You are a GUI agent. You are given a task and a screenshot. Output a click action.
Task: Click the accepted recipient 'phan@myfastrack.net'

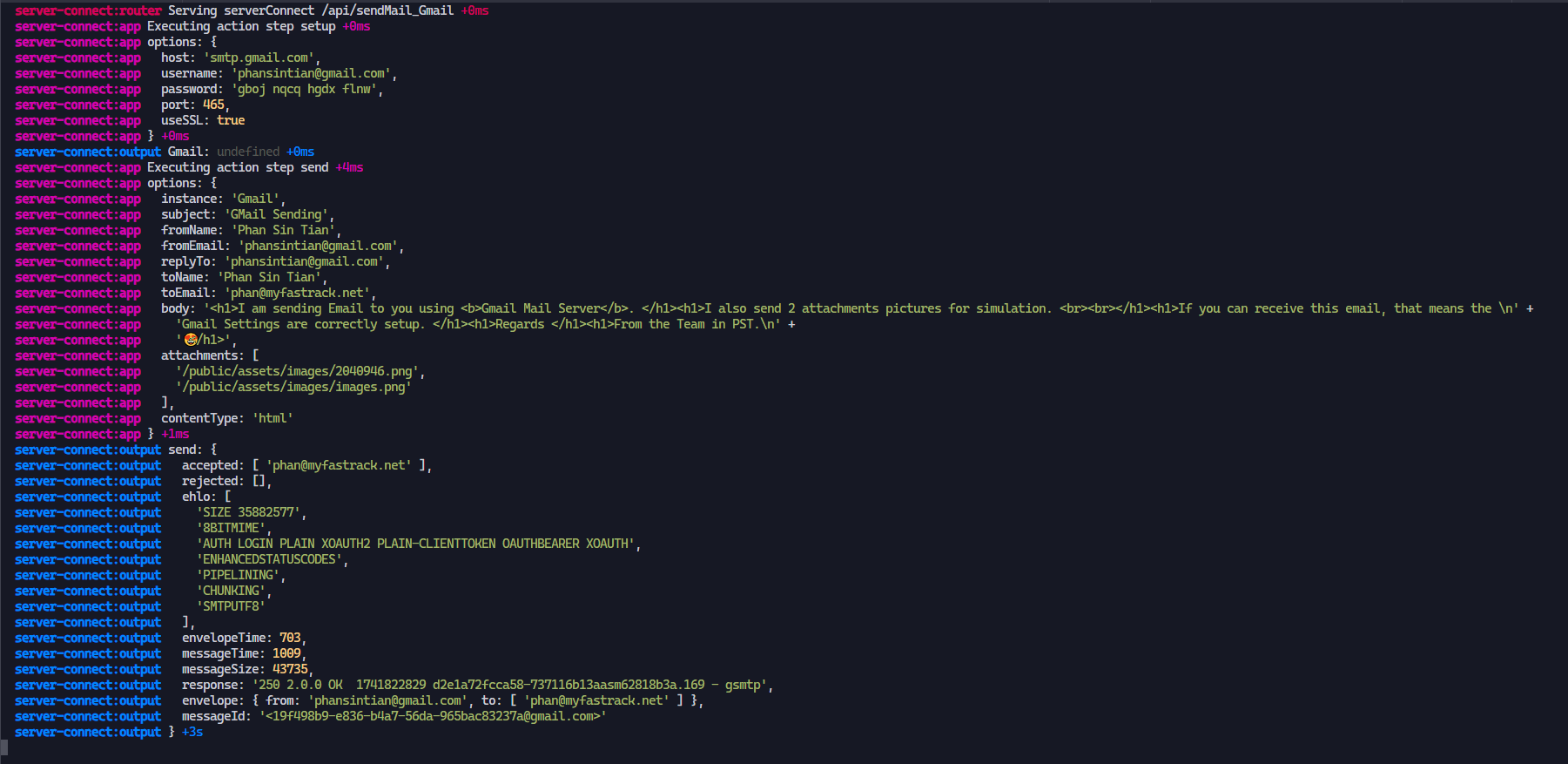(x=340, y=465)
